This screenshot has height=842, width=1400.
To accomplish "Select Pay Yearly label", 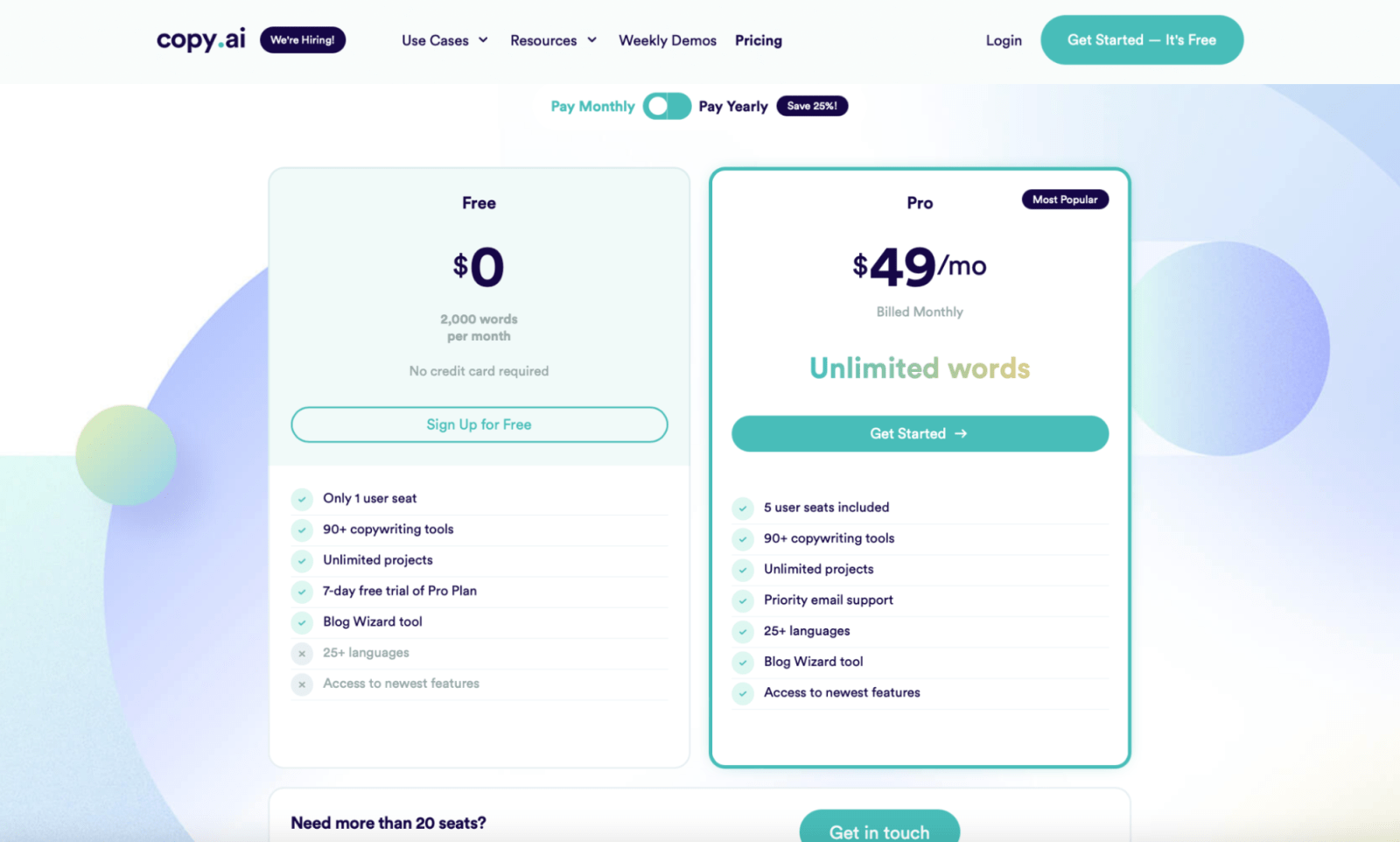I will pos(733,106).
